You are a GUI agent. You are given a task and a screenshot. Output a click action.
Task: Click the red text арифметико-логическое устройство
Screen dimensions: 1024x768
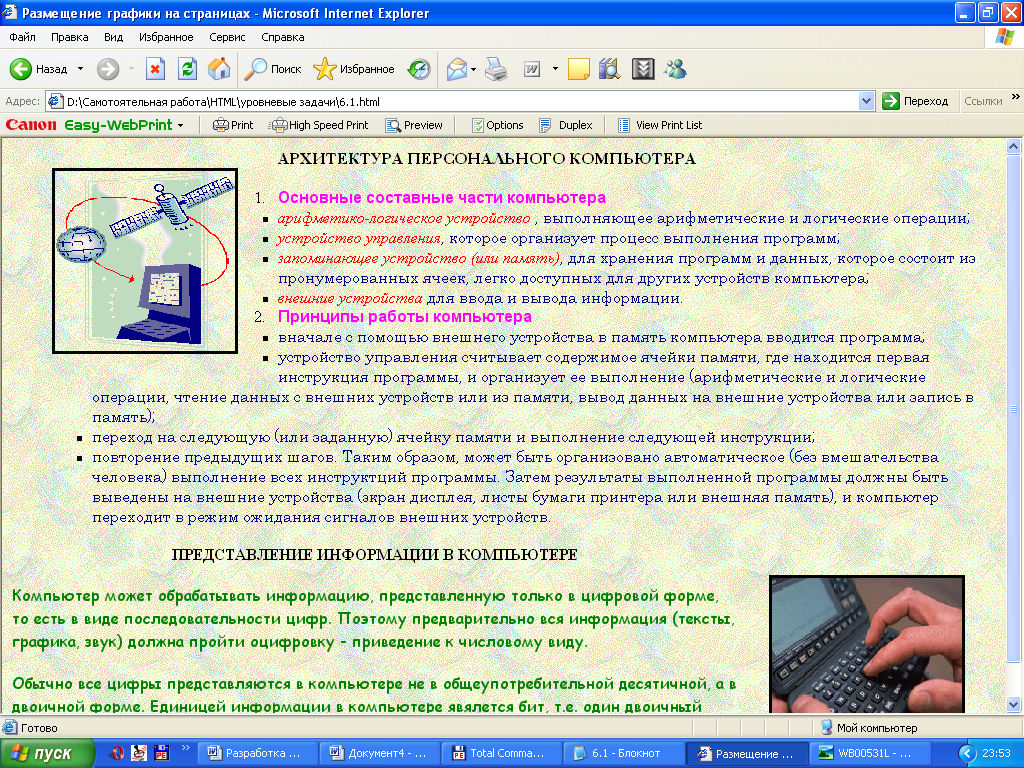point(404,218)
